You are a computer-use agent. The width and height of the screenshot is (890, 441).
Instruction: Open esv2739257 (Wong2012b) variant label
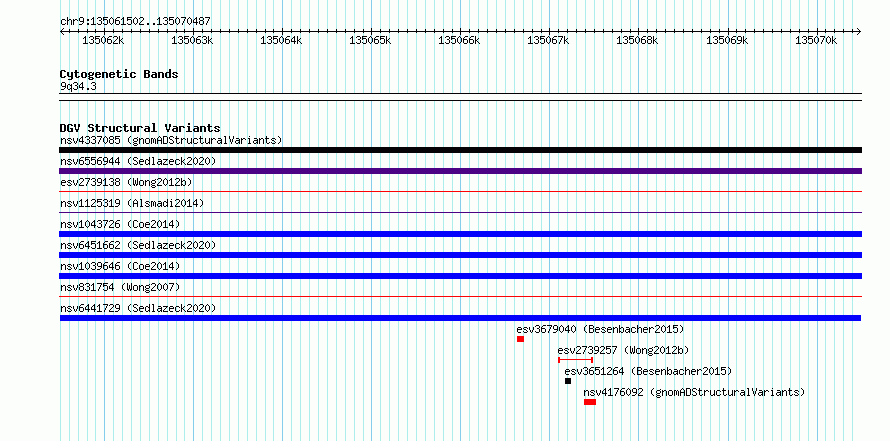623,350
